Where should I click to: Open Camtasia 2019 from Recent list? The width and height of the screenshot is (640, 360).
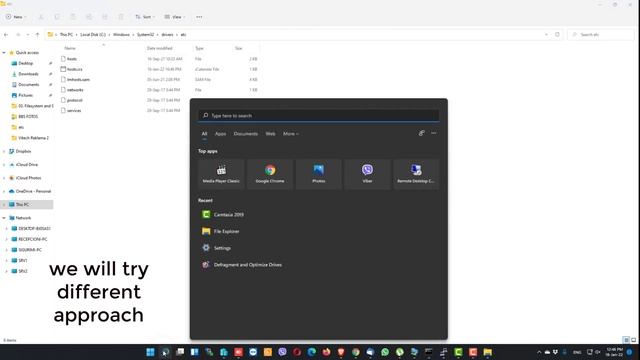pos(223,214)
